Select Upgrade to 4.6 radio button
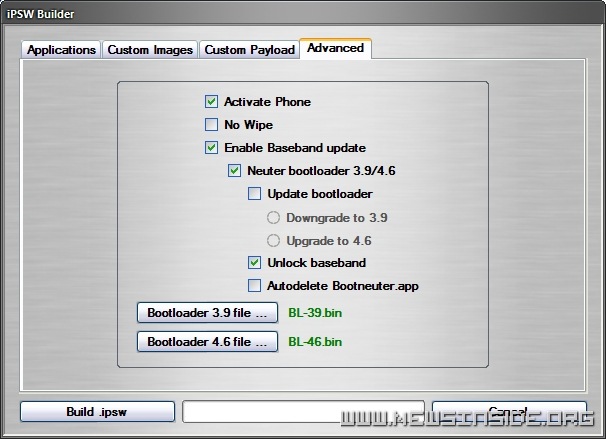Viewport: 606px width, 439px height. click(273, 241)
